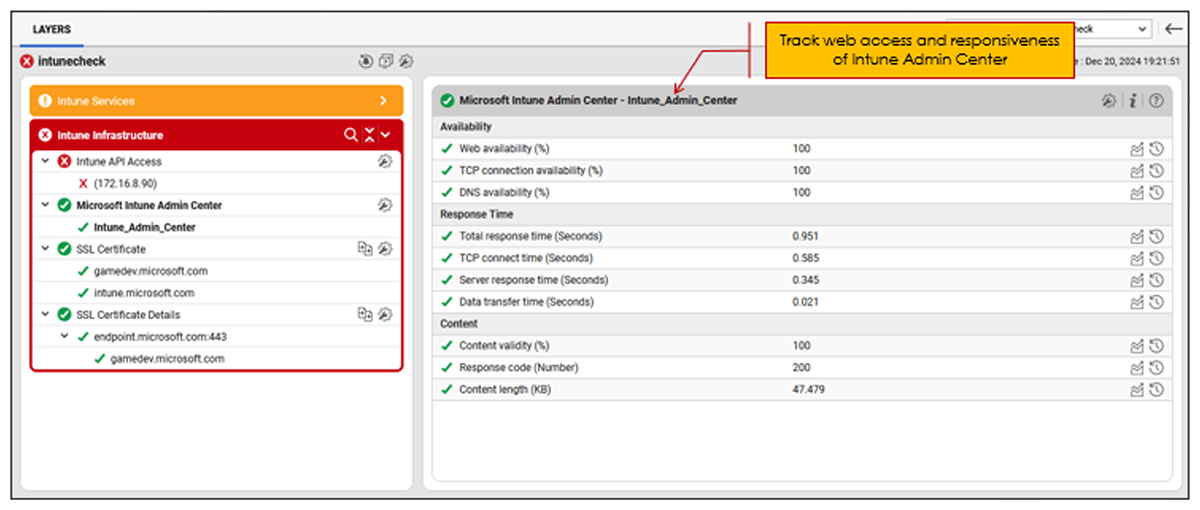1200x510 pixels.
Task: Click the Intune Infrastructure layer title
Action: click(x=109, y=135)
